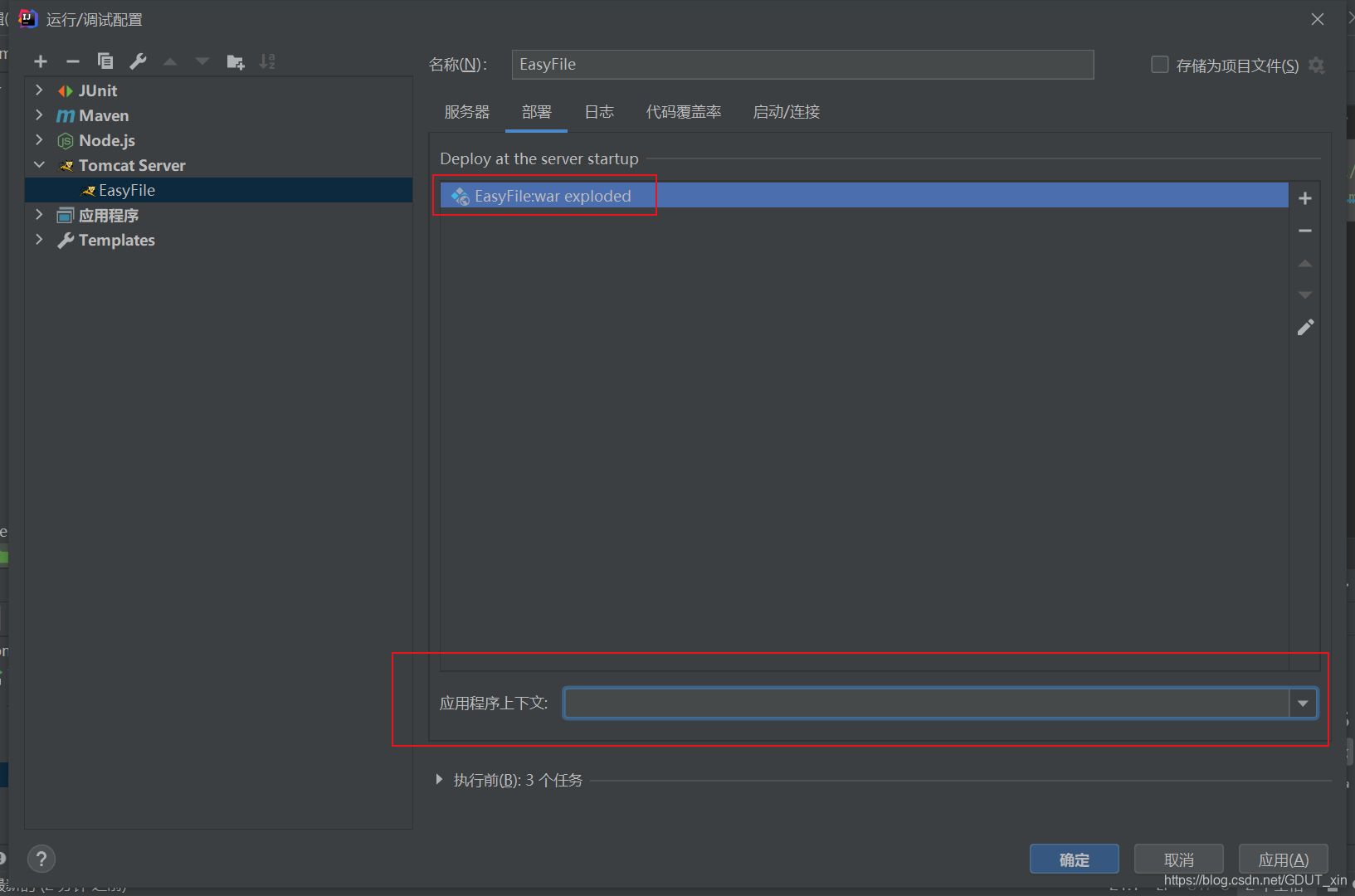Viewport: 1355px width, 896px height.
Task: Enable 存储为项目文件 checkbox
Action: pos(1160,65)
